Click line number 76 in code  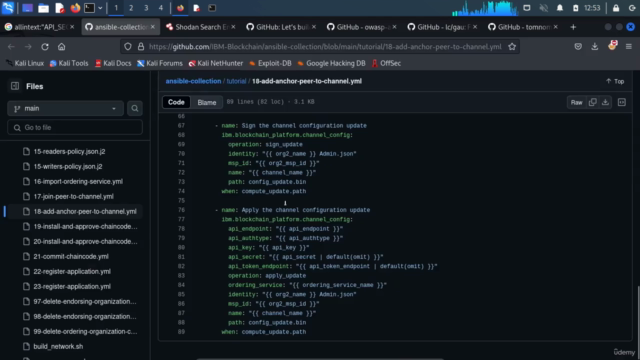click(181, 210)
